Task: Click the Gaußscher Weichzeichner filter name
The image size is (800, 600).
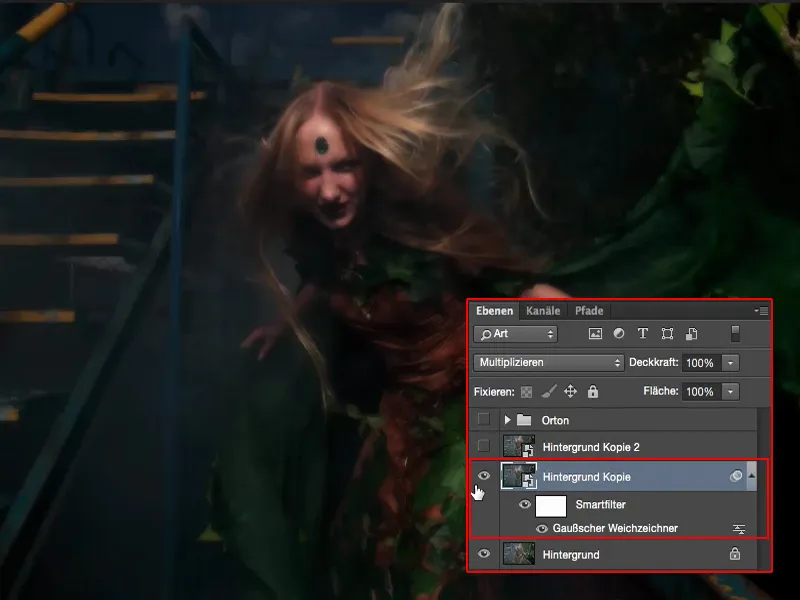Action: (x=615, y=529)
